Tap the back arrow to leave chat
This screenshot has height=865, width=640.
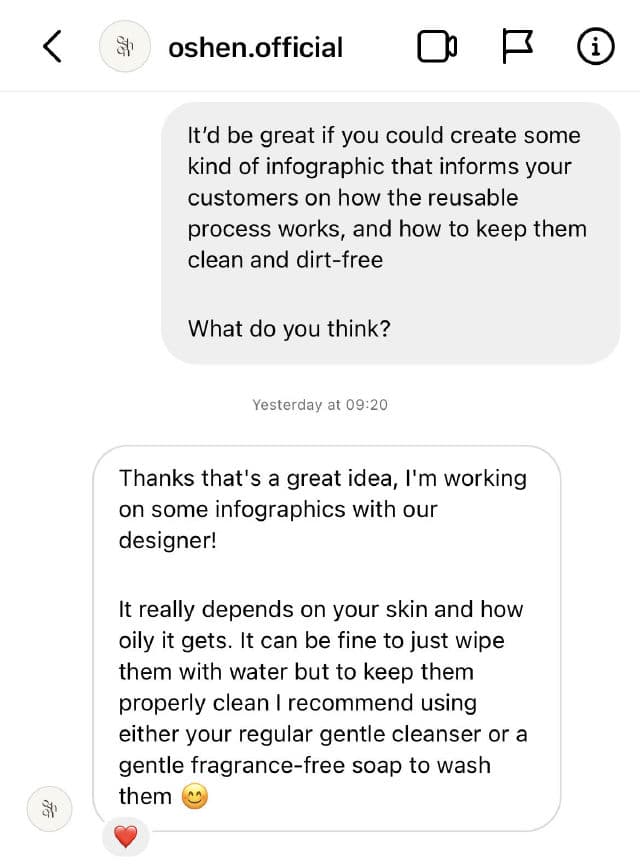[53, 46]
